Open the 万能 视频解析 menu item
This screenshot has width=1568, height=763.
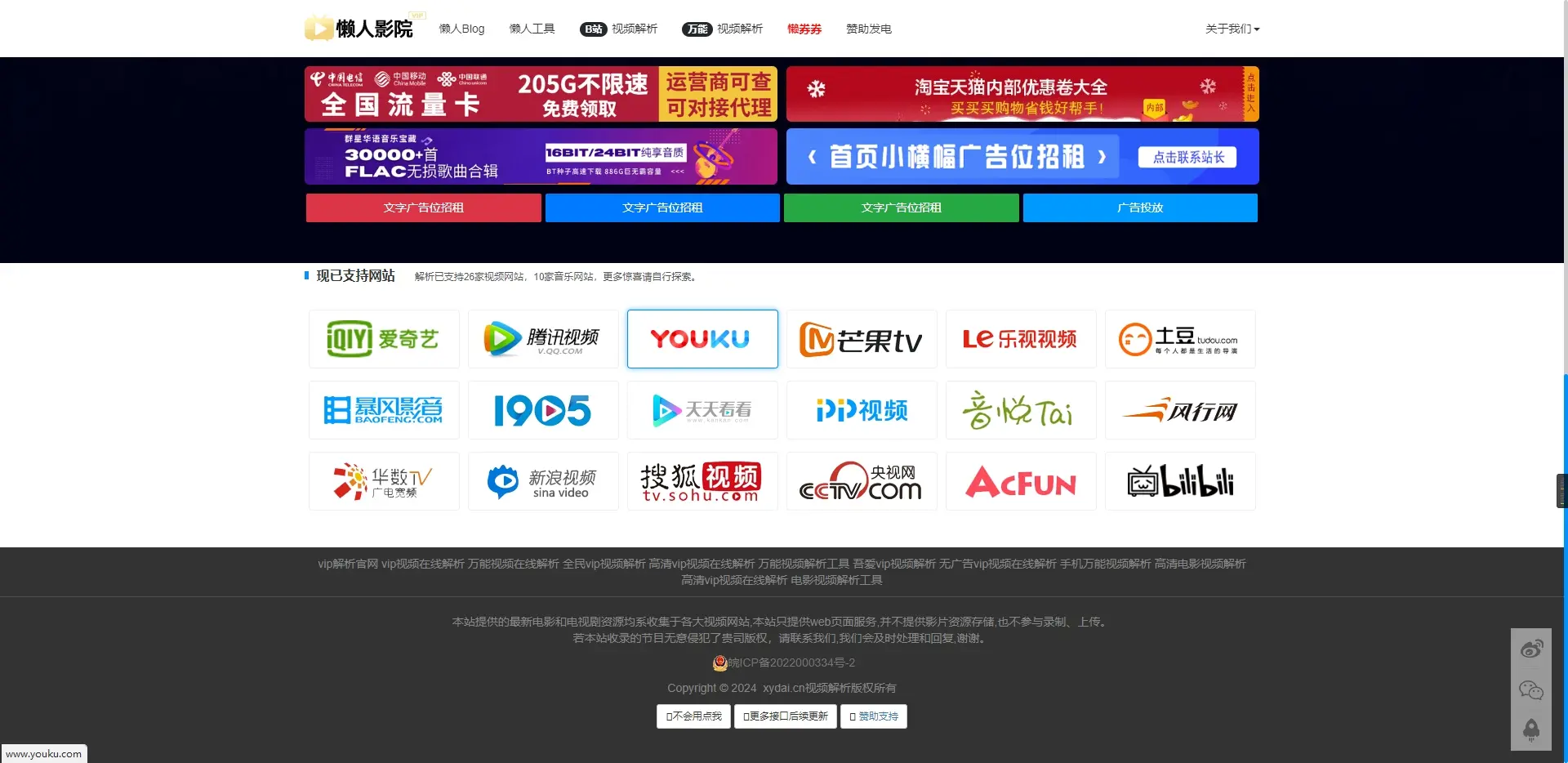(x=722, y=29)
